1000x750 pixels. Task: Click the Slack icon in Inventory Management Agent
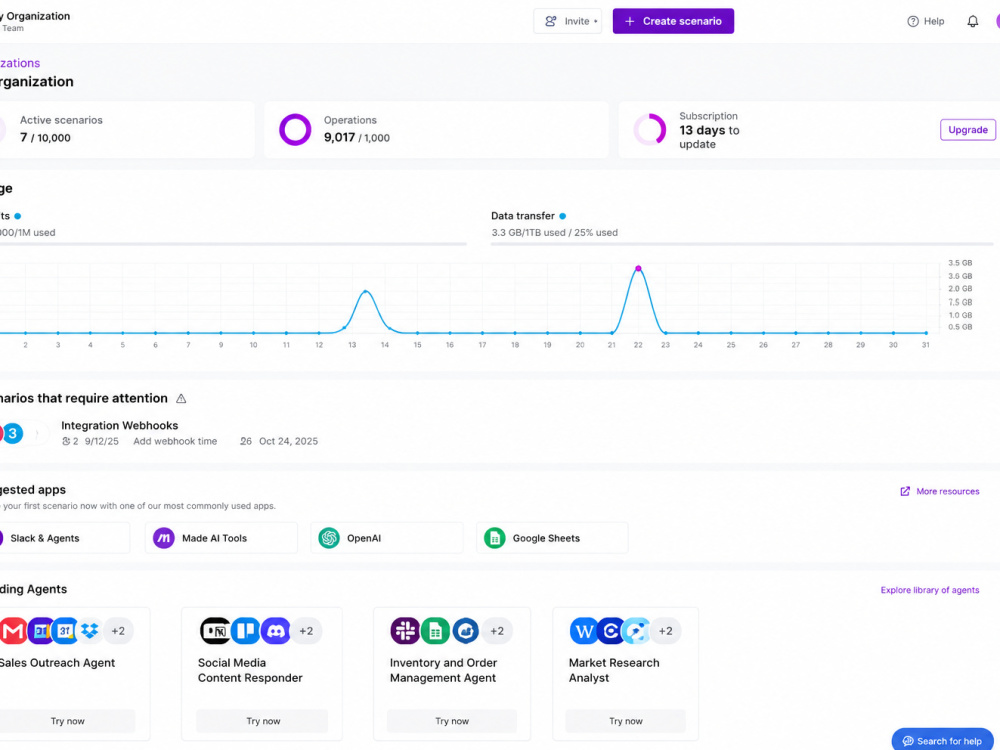[x=405, y=631]
